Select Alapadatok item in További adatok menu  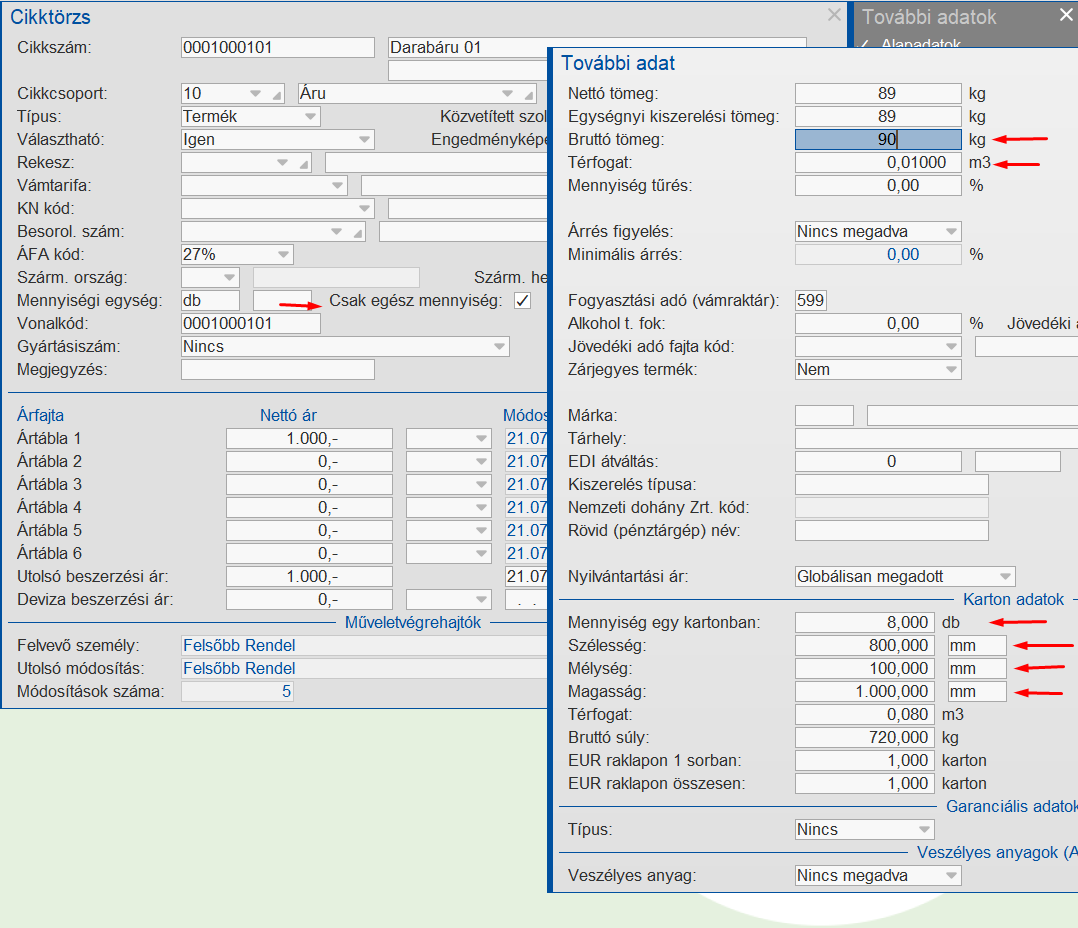coord(920,45)
